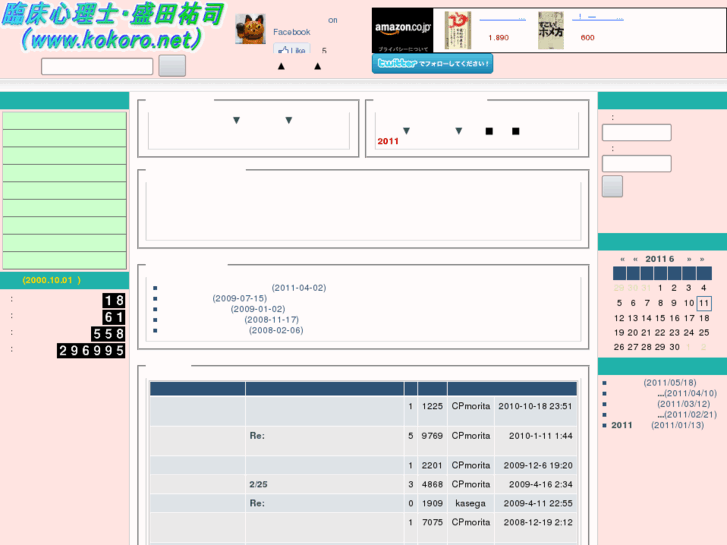Click the 296995 visitor counter
This screenshot has width=727, height=545.
91,351
